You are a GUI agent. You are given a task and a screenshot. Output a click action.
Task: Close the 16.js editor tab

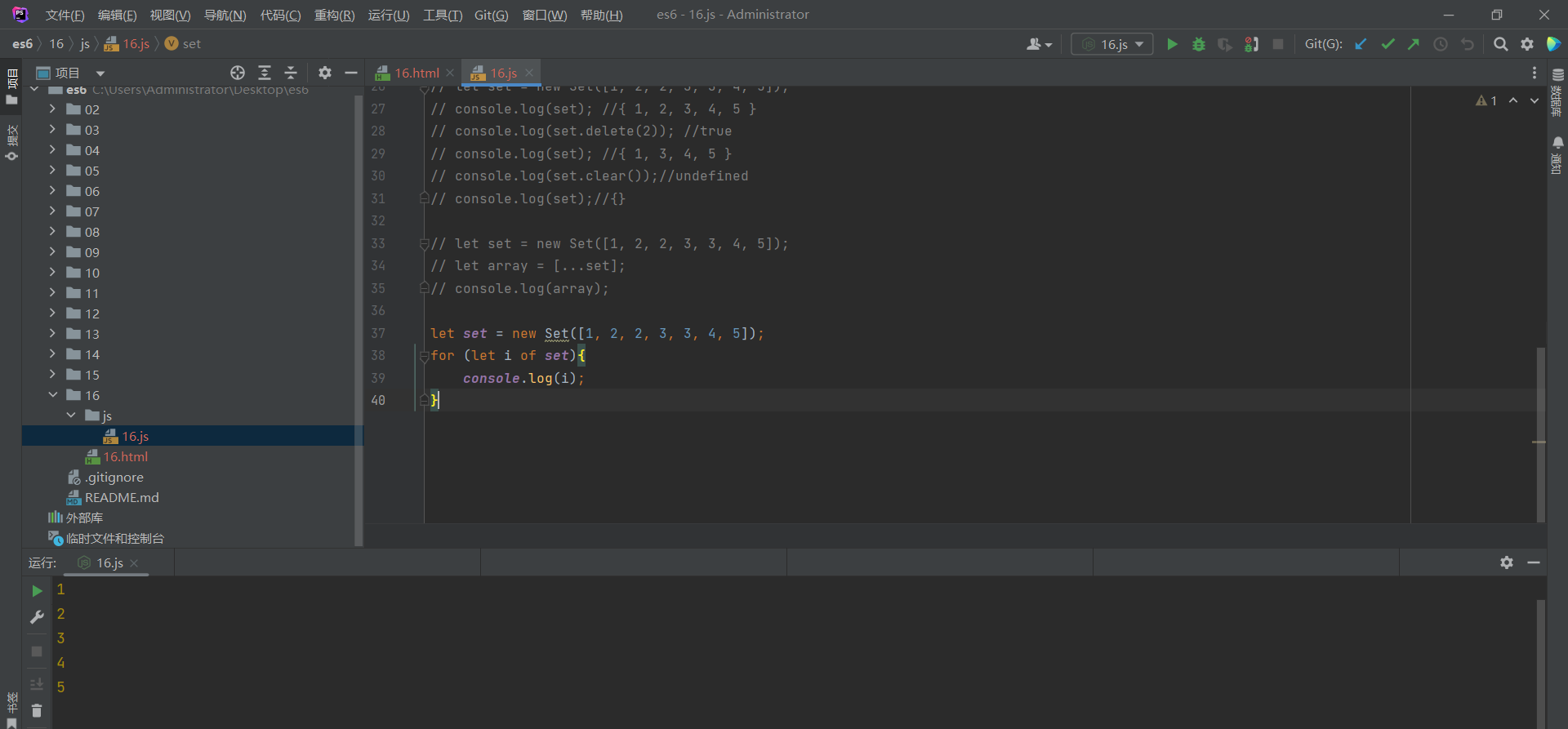[529, 73]
